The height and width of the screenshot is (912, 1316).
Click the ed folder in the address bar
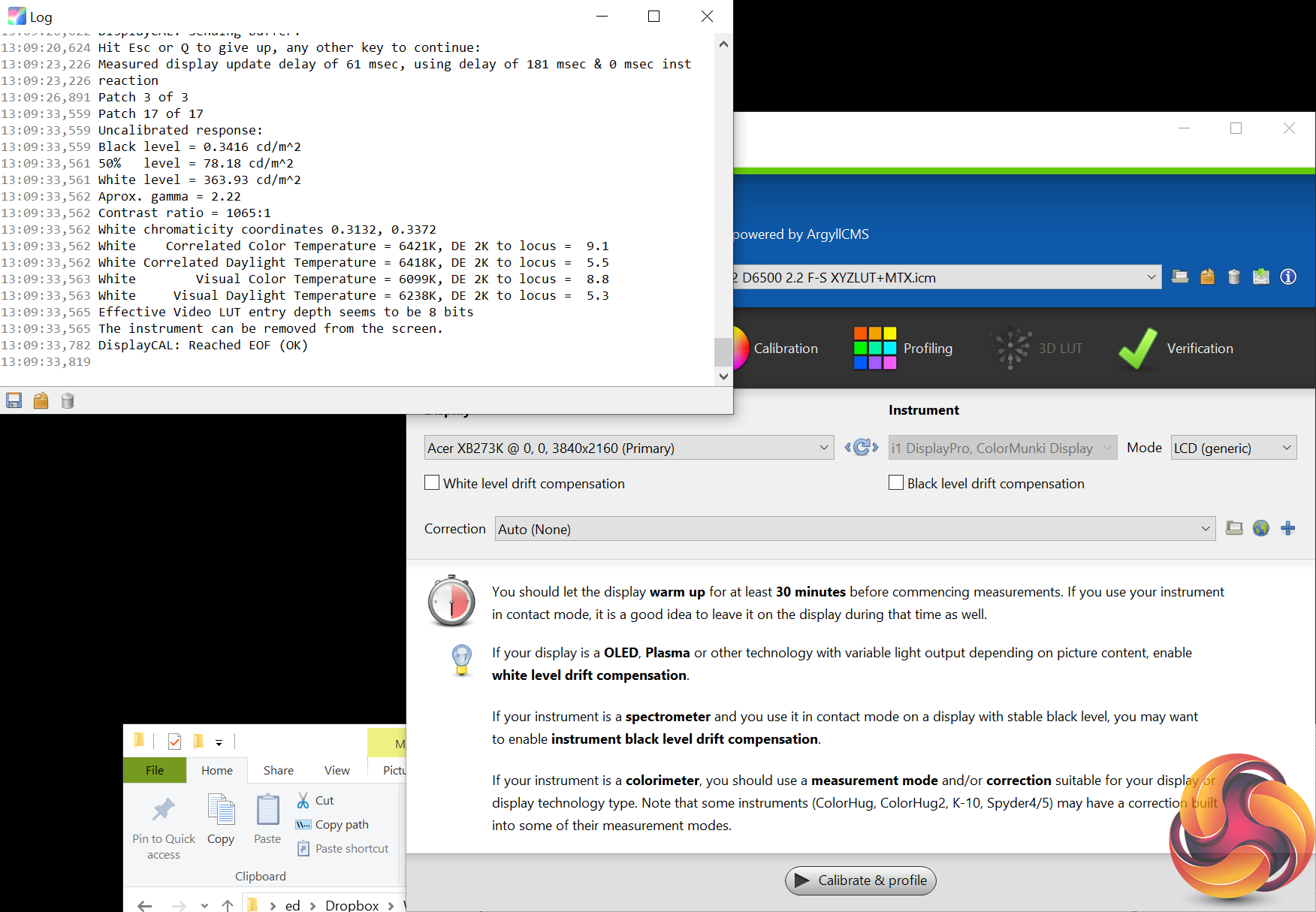[293, 905]
